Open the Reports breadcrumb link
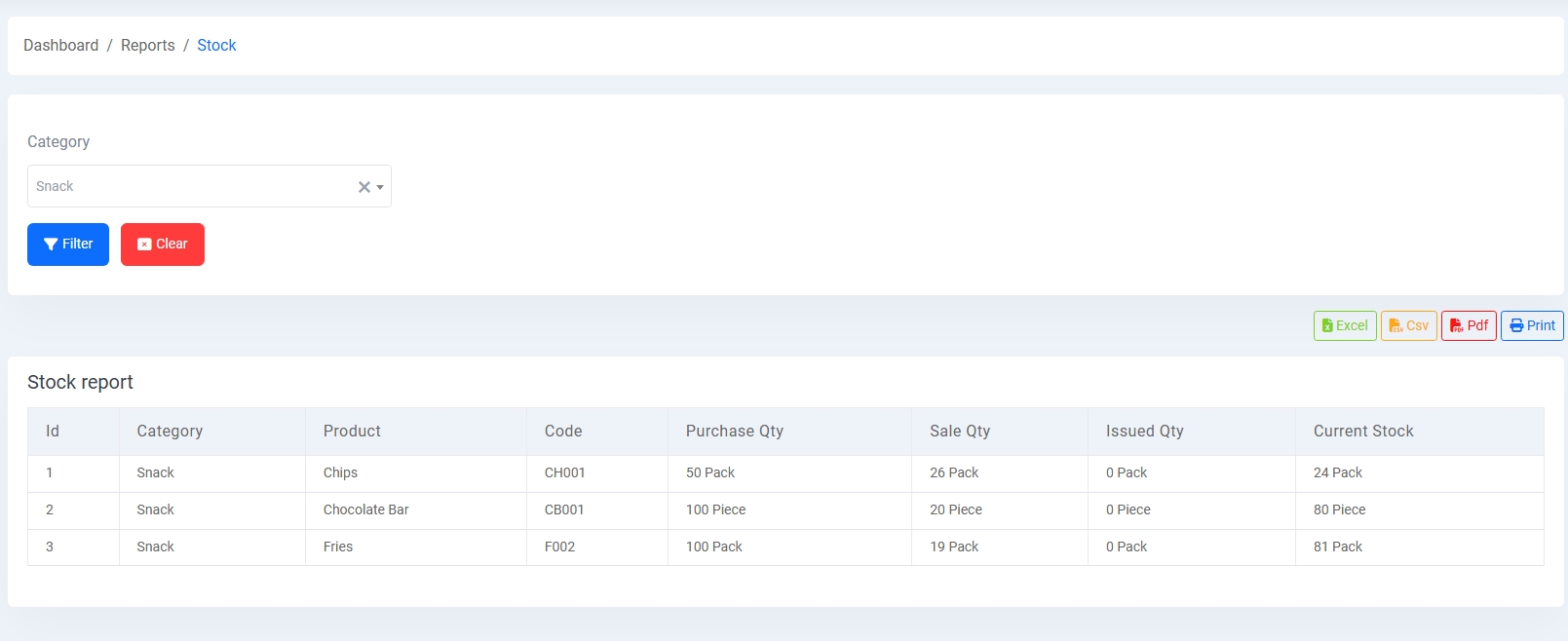The width and height of the screenshot is (1568, 641). point(148,46)
